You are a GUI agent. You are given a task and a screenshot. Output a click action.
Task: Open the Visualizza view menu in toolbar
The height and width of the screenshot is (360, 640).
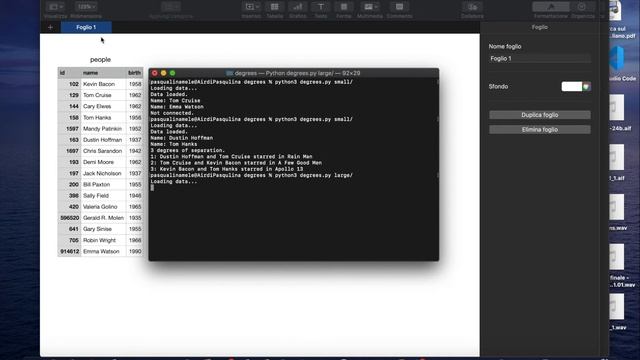coord(55,7)
